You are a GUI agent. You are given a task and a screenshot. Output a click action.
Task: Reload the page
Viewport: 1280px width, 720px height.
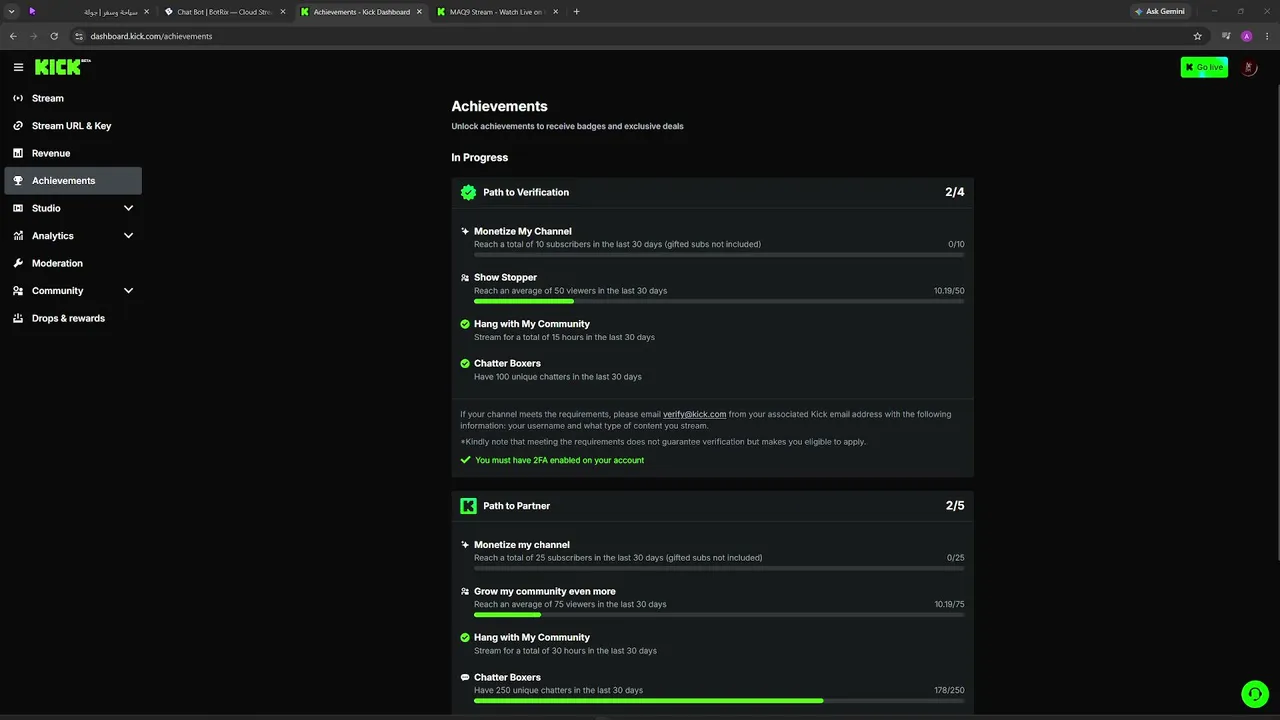(x=54, y=36)
